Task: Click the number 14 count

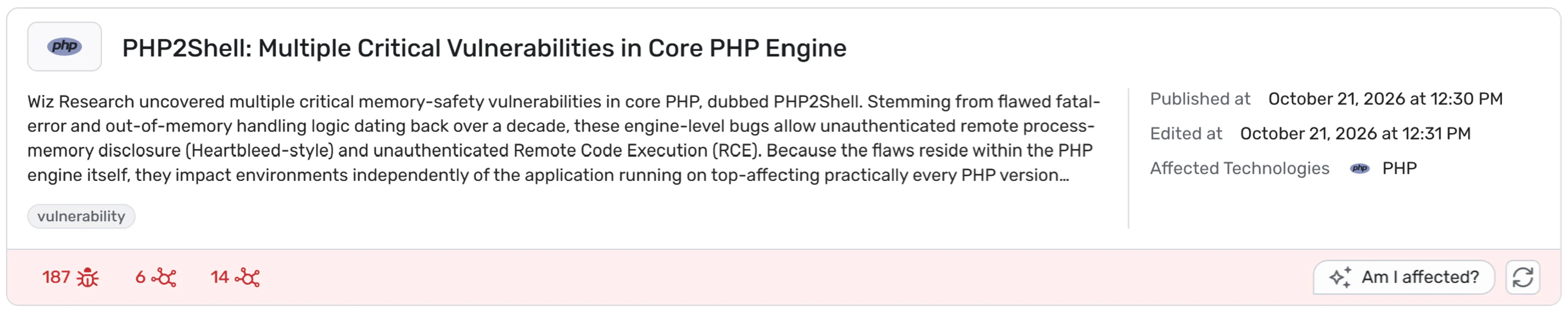Action: 220,277
